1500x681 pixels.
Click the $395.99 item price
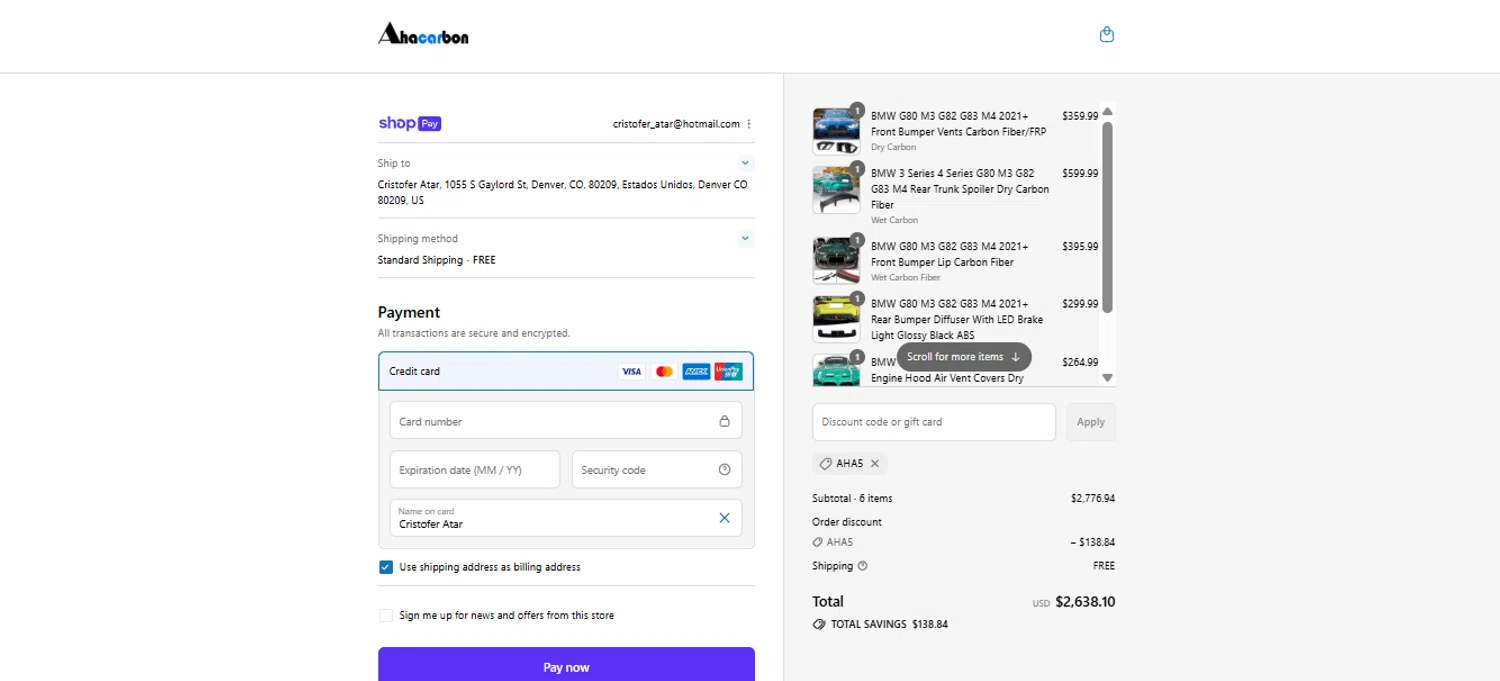coord(1080,246)
